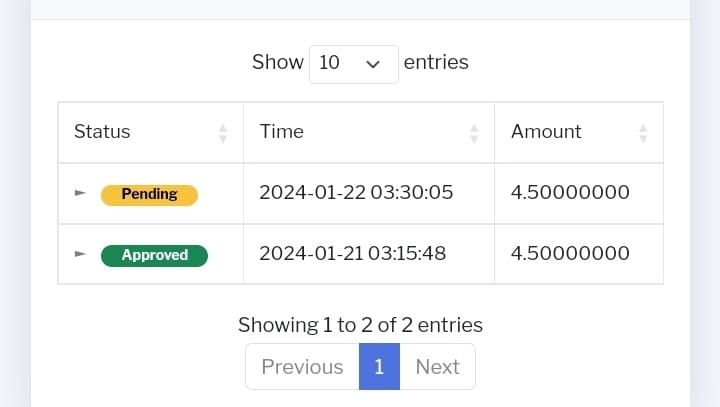This screenshot has width=720, height=407.
Task: Click the chevron in the entries selector
Action: pos(373,64)
